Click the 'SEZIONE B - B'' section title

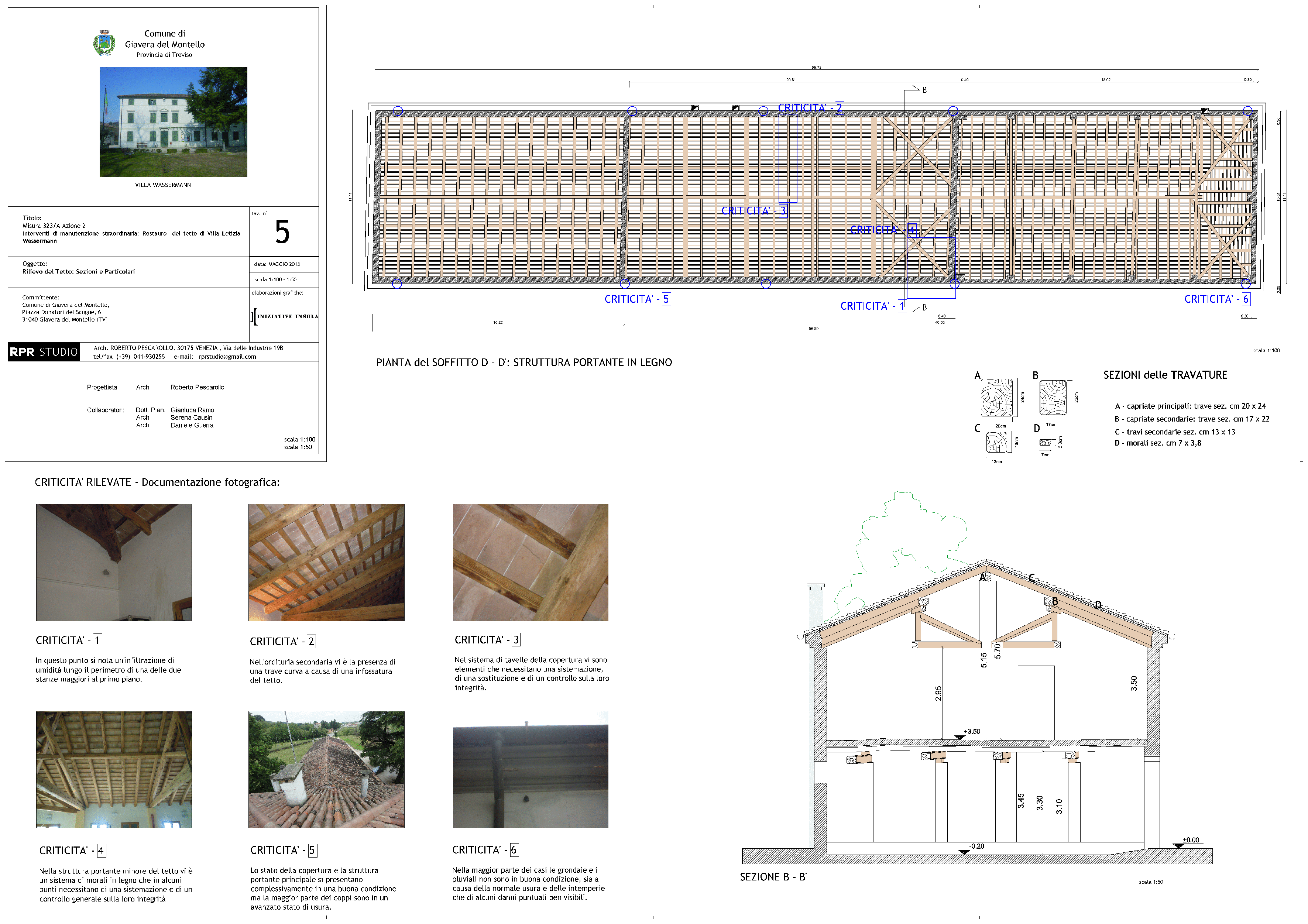773,877
